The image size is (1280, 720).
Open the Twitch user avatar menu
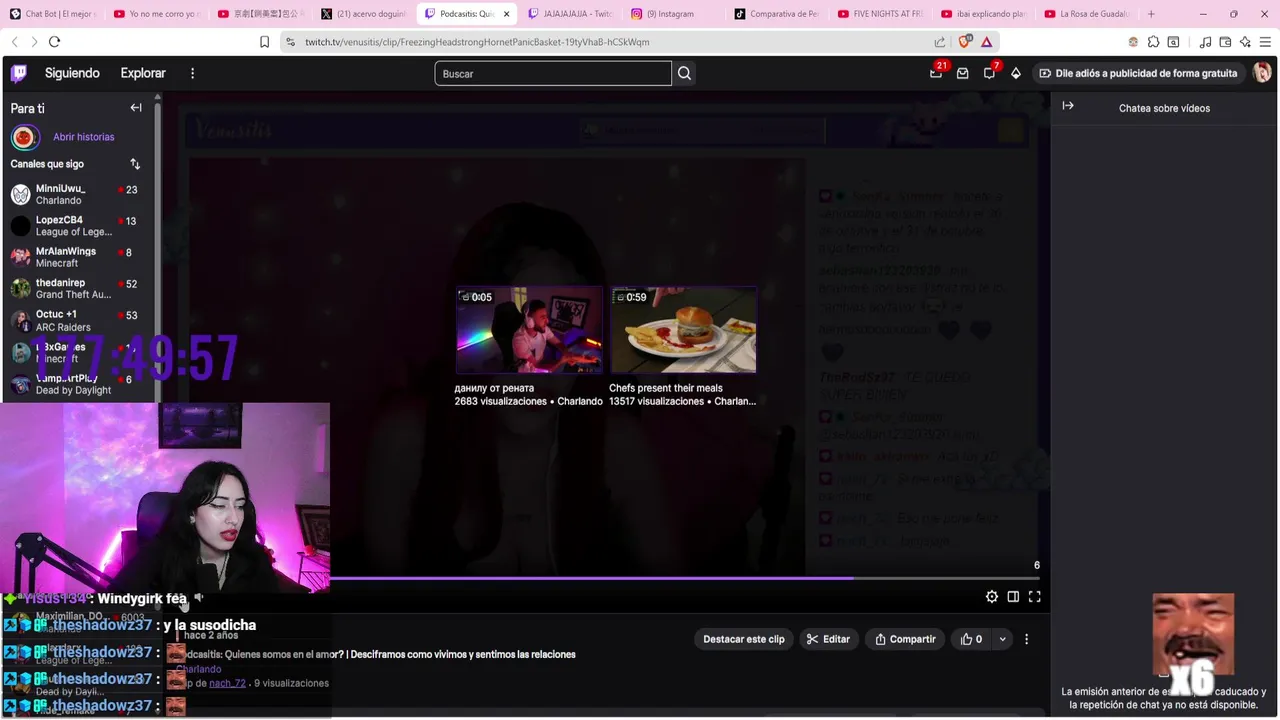pyautogui.click(x=1262, y=73)
